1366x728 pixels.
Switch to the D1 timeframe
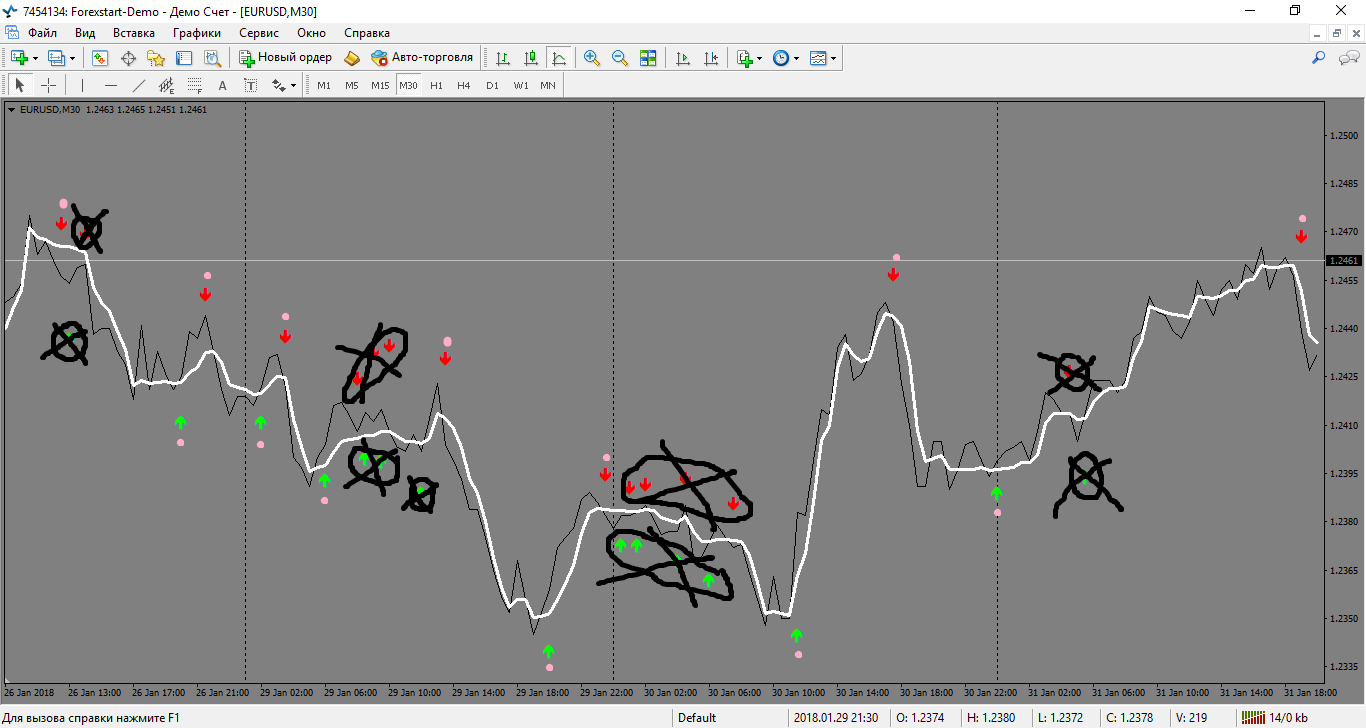click(x=492, y=85)
